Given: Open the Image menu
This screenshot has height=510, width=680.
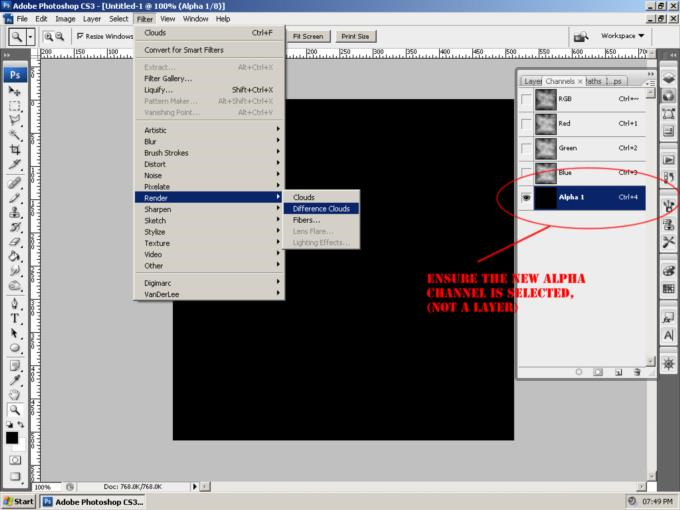Looking at the screenshot, I should pos(65,19).
